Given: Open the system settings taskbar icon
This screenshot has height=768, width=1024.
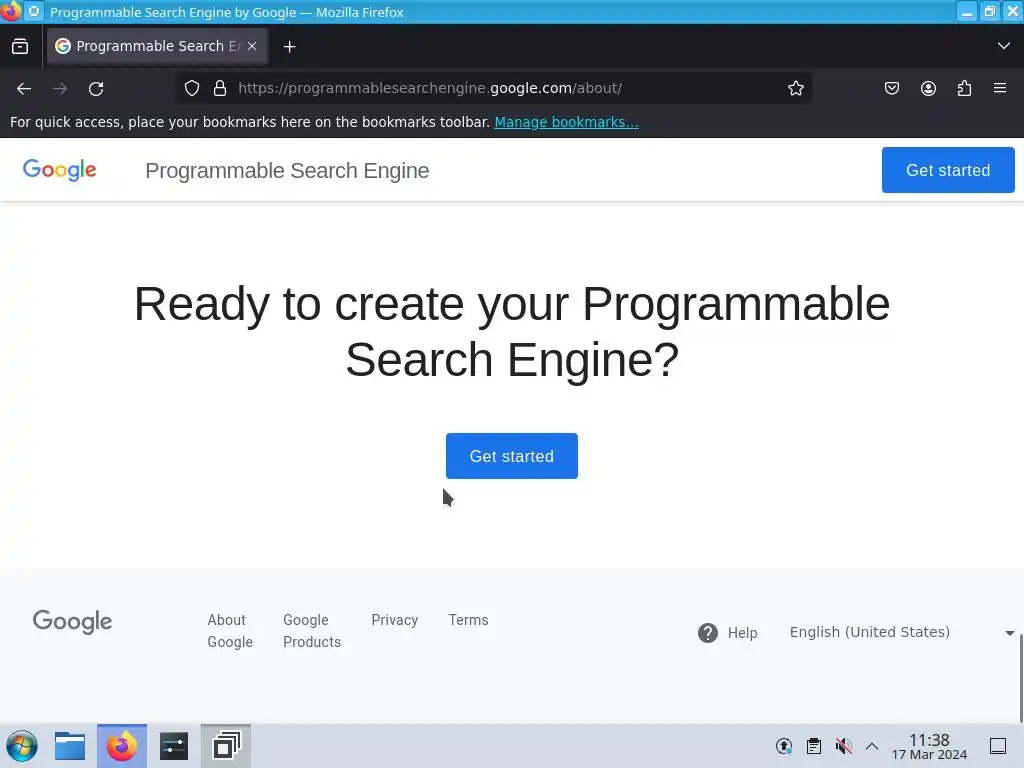Looking at the screenshot, I should (174, 746).
